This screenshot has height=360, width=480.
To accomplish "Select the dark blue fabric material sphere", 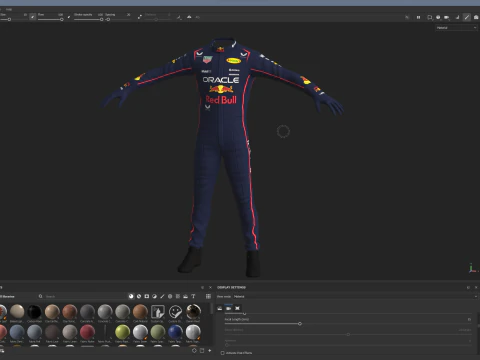I will tap(175, 332).
